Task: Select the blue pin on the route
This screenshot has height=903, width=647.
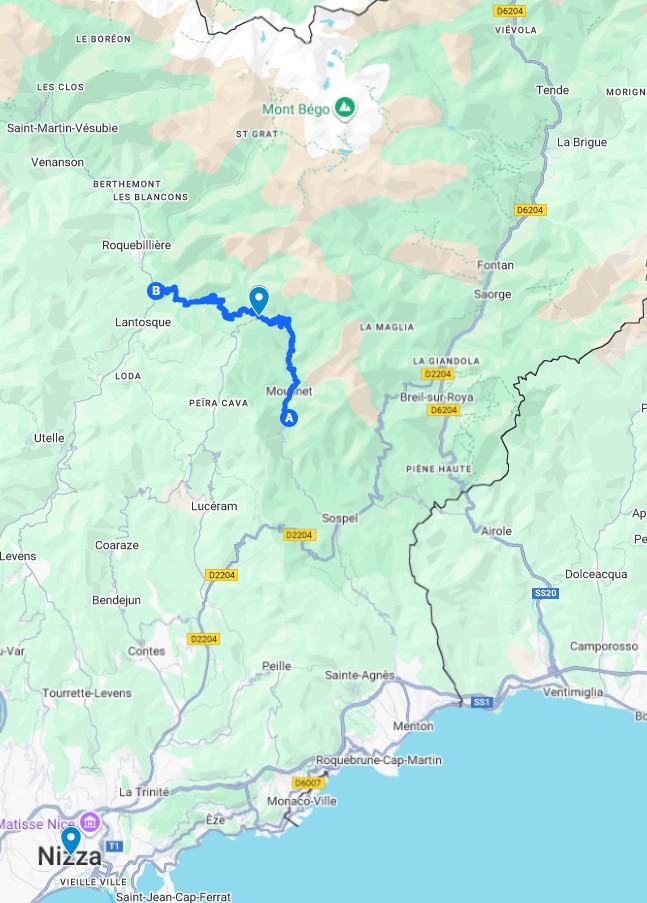Action: coord(259,300)
